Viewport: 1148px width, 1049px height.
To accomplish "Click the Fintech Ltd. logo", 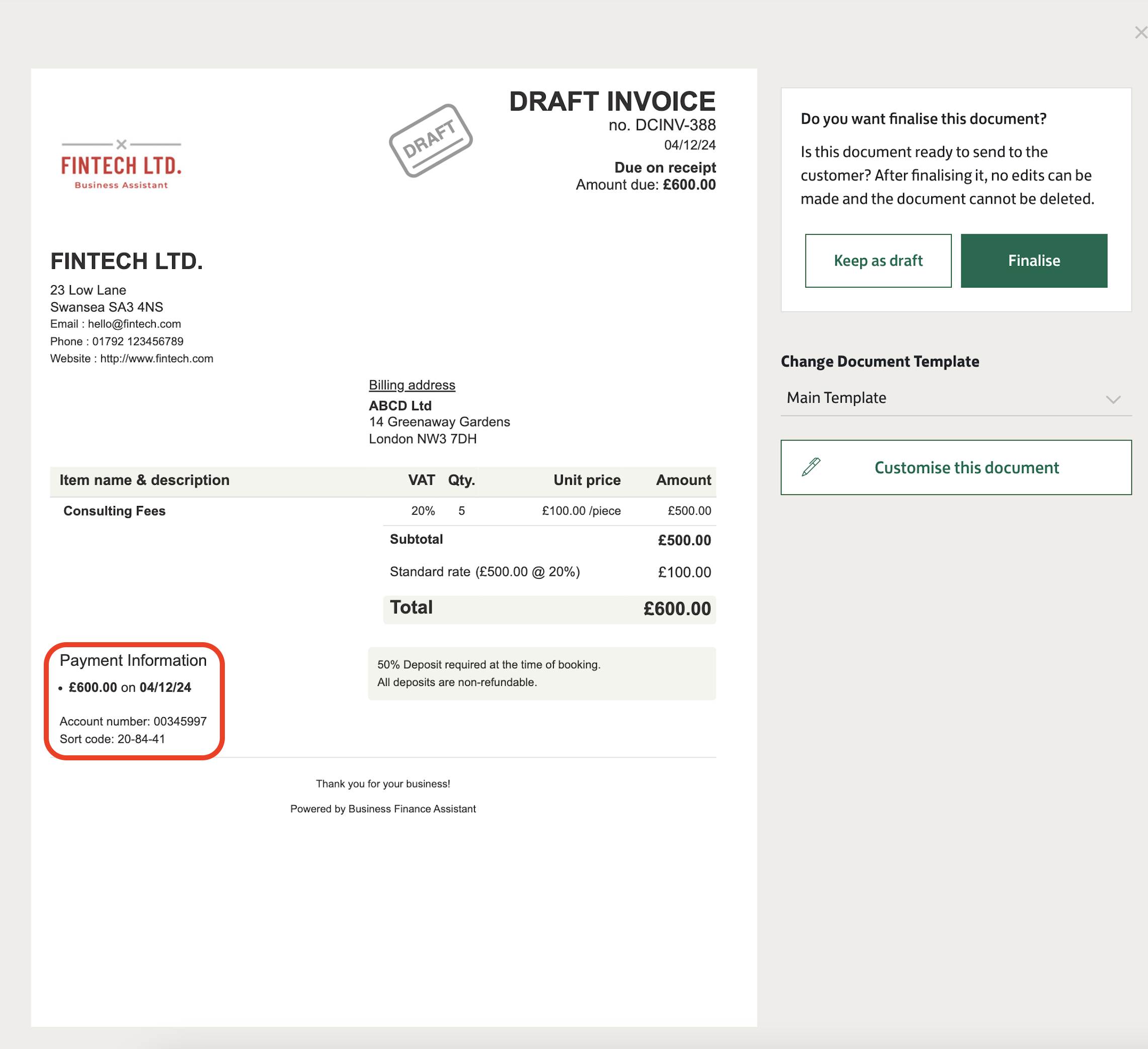I will point(121,164).
